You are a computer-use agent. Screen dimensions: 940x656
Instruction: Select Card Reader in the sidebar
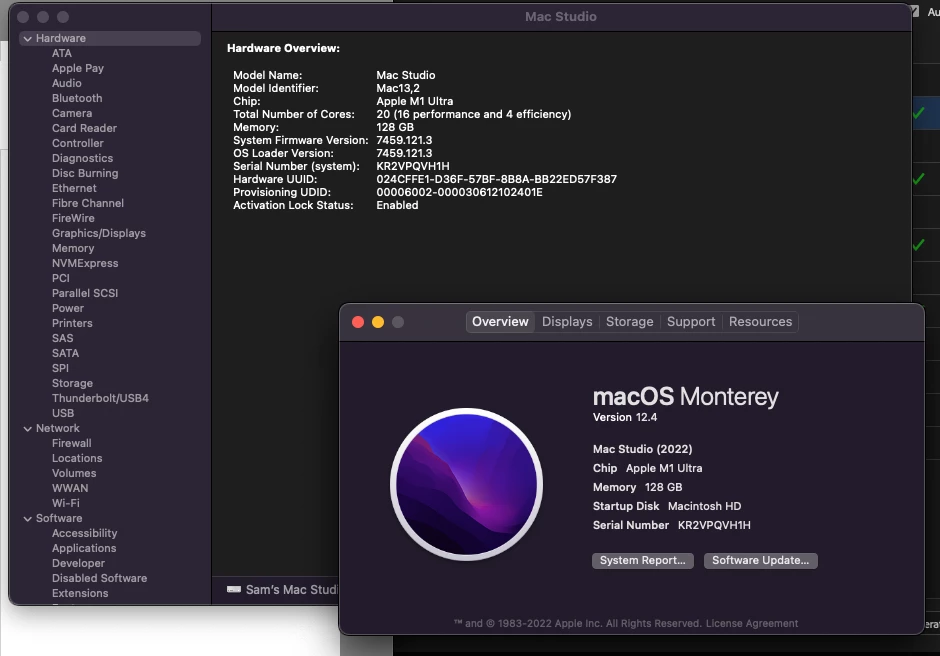(85, 128)
